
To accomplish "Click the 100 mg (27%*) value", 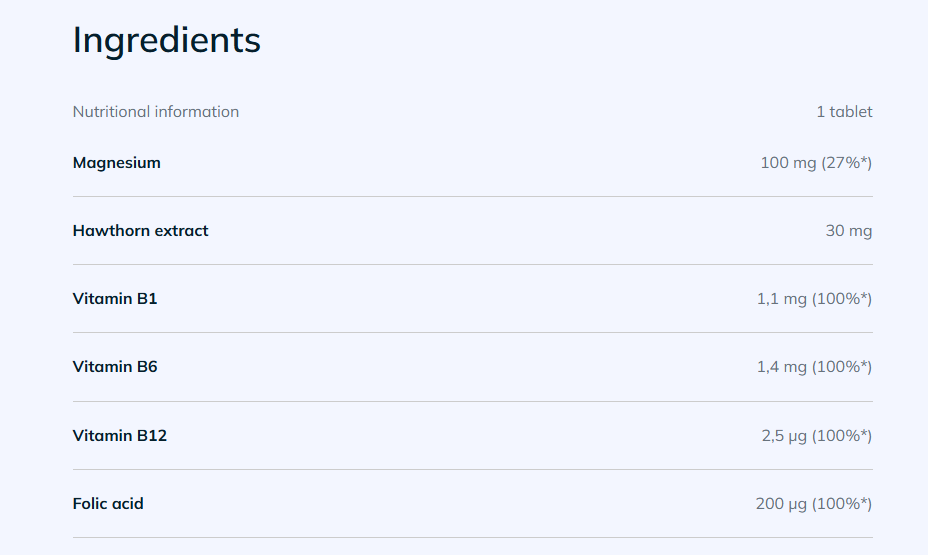I will [816, 163].
